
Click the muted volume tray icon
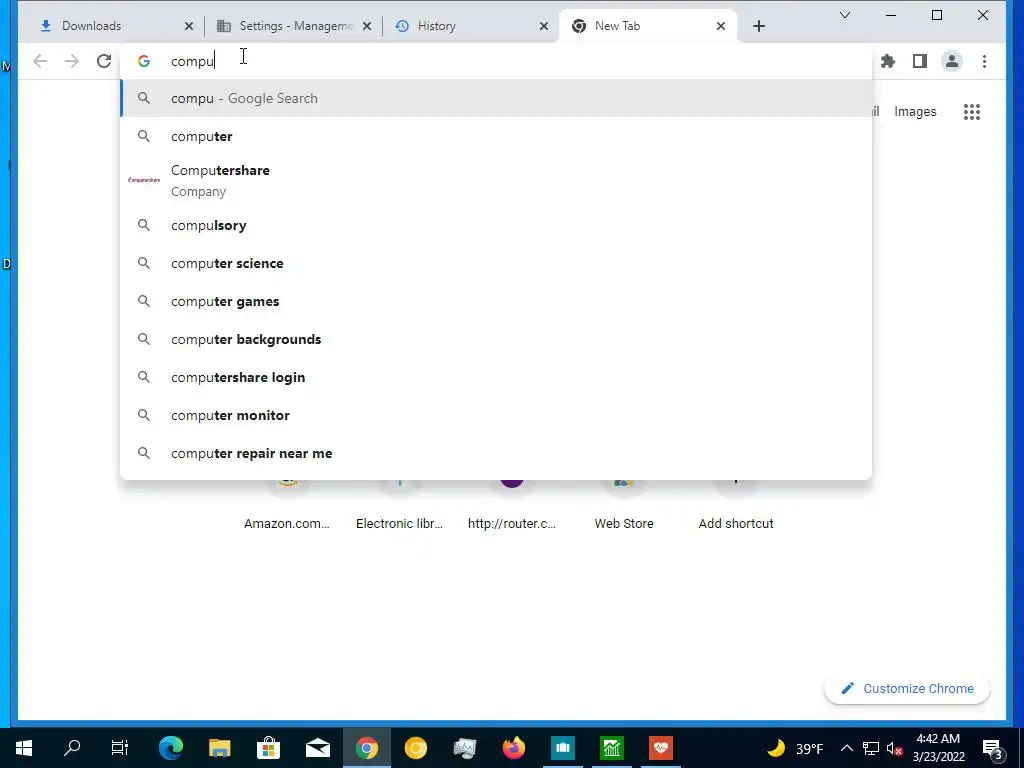coord(894,748)
